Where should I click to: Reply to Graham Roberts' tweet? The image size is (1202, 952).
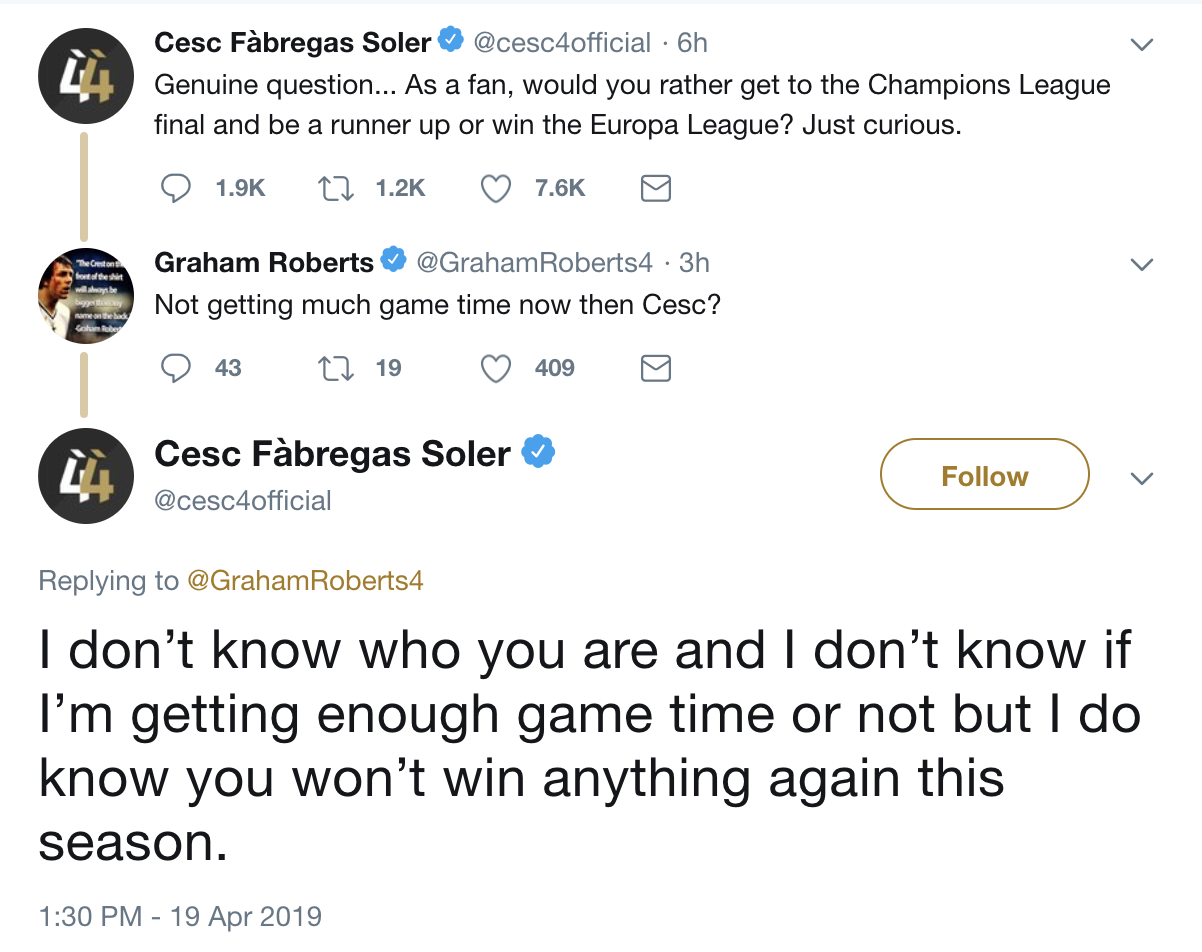[177, 368]
